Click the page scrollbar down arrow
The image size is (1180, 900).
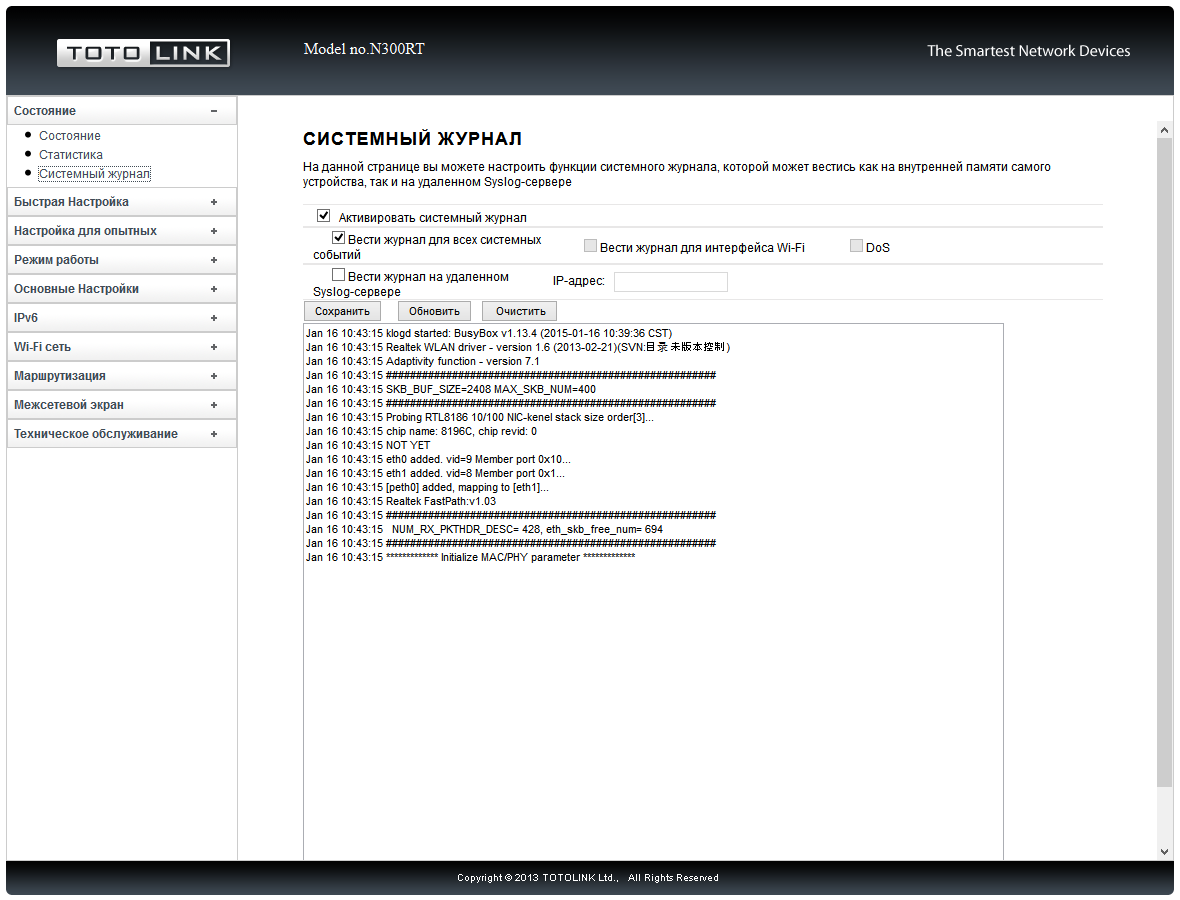coord(1164,852)
